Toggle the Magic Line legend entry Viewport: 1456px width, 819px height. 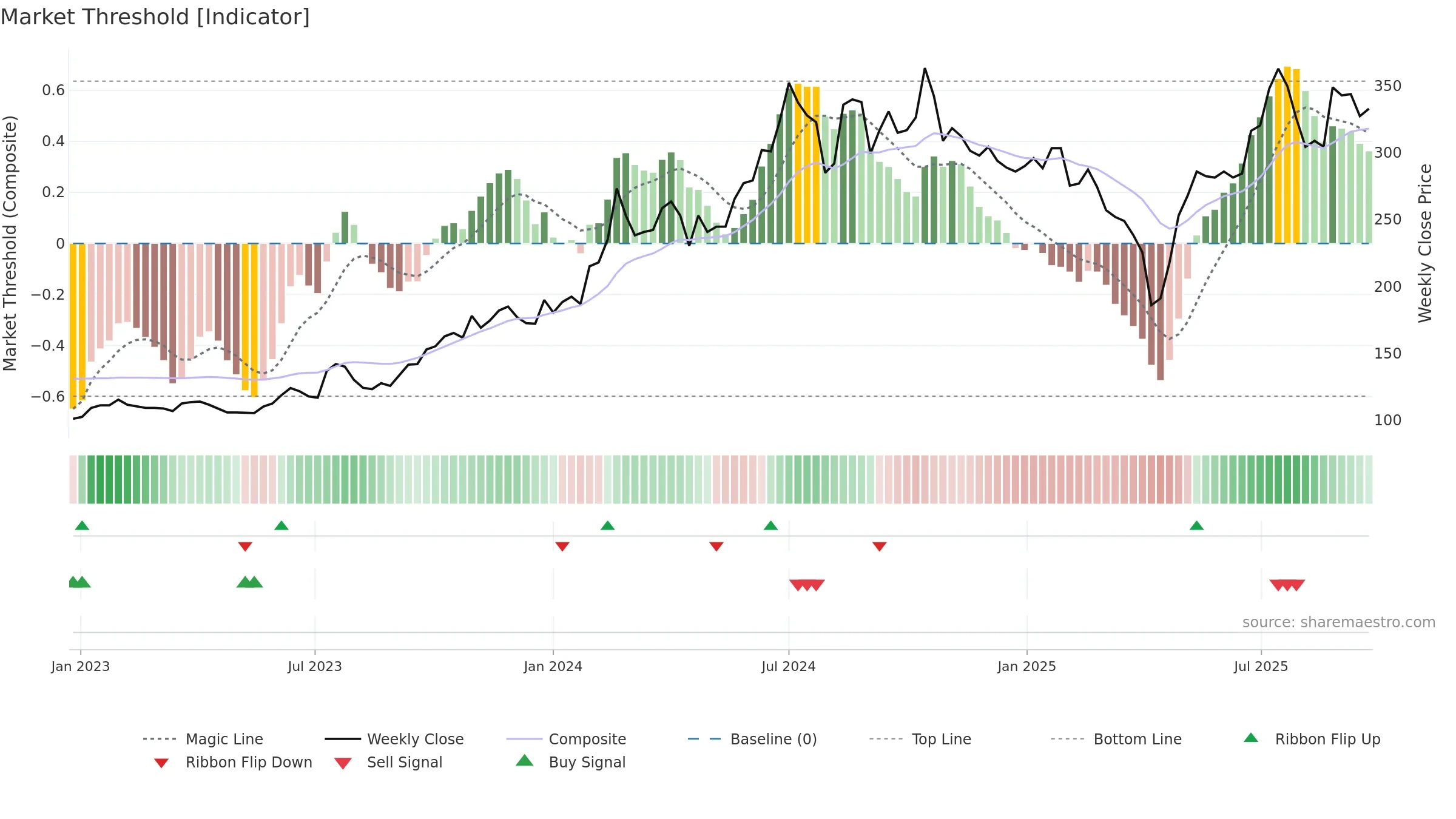click(x=203, y=739)
